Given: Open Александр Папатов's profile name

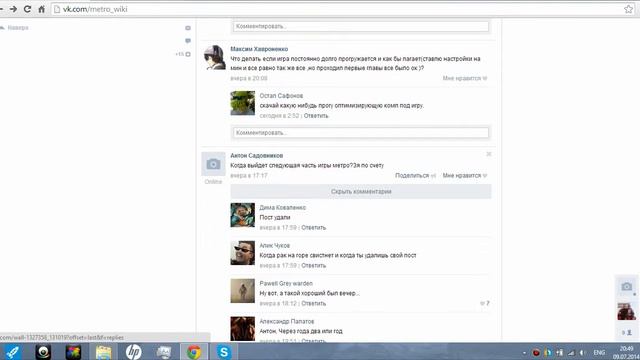Looking at the screenshot, I should click(x=287, y=321).
